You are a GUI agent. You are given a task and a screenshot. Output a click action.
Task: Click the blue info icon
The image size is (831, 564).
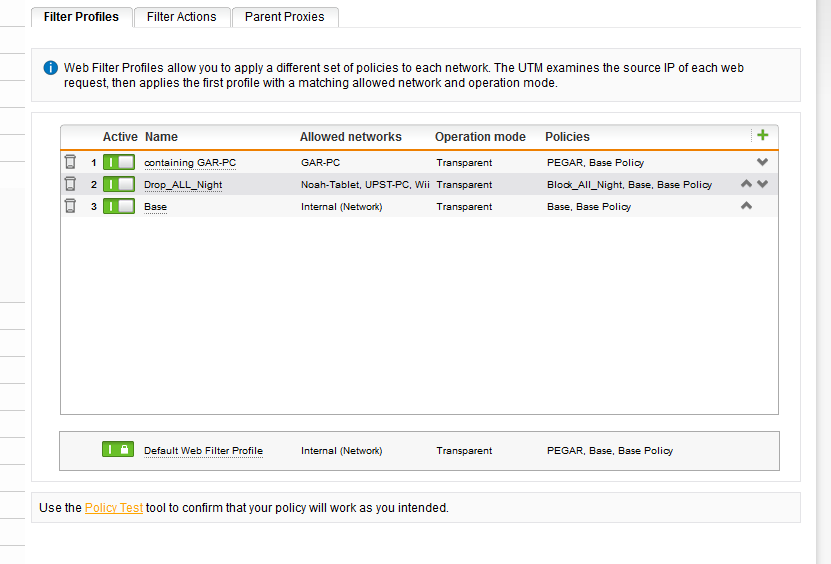click(50, 68)
